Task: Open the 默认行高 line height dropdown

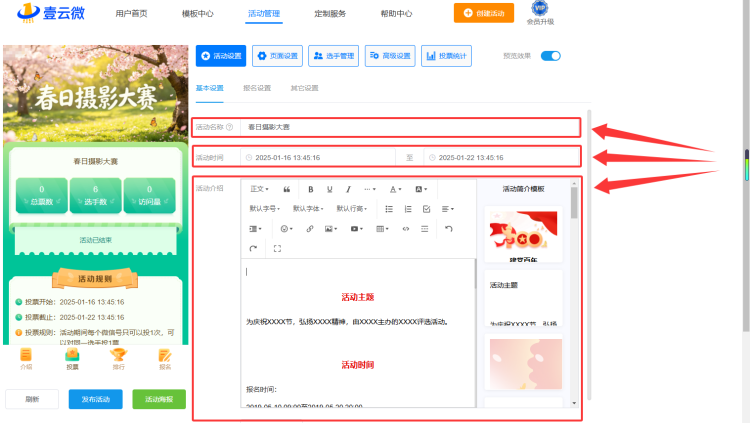Action: click(352, 209)
